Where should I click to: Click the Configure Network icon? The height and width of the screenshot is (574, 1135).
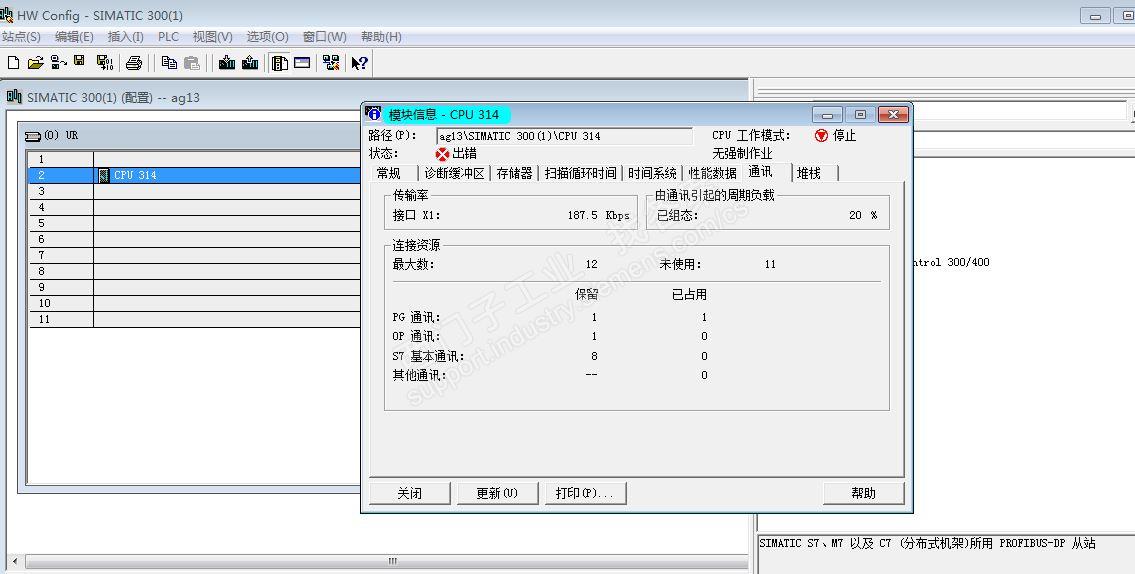coord(332,63)
